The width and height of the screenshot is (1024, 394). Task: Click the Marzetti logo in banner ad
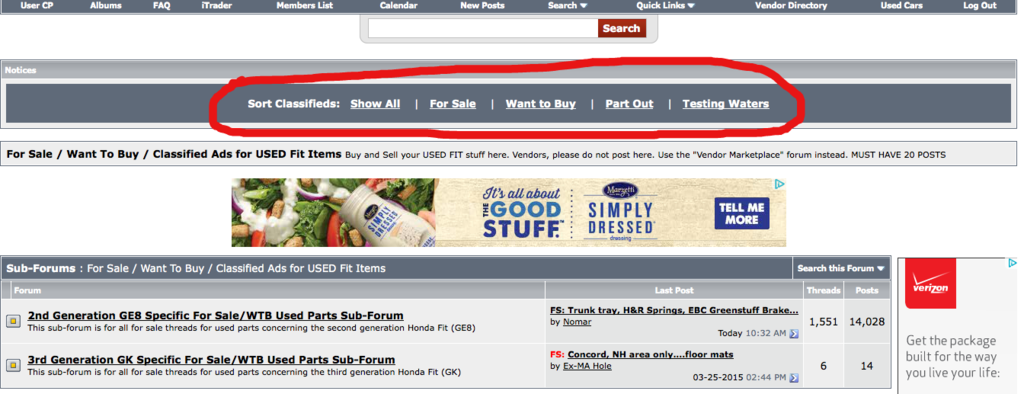pos(620,191)
